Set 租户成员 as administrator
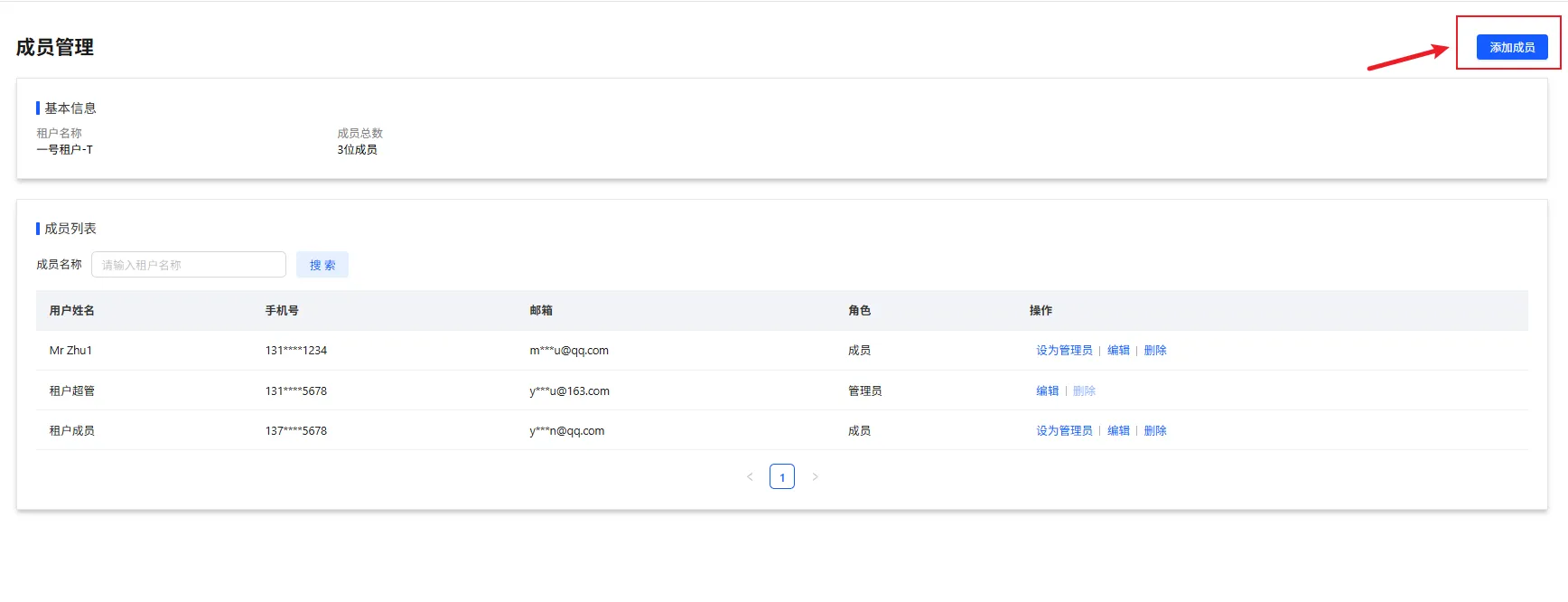Viewport: 1568px width, 602px height. 1064,431
